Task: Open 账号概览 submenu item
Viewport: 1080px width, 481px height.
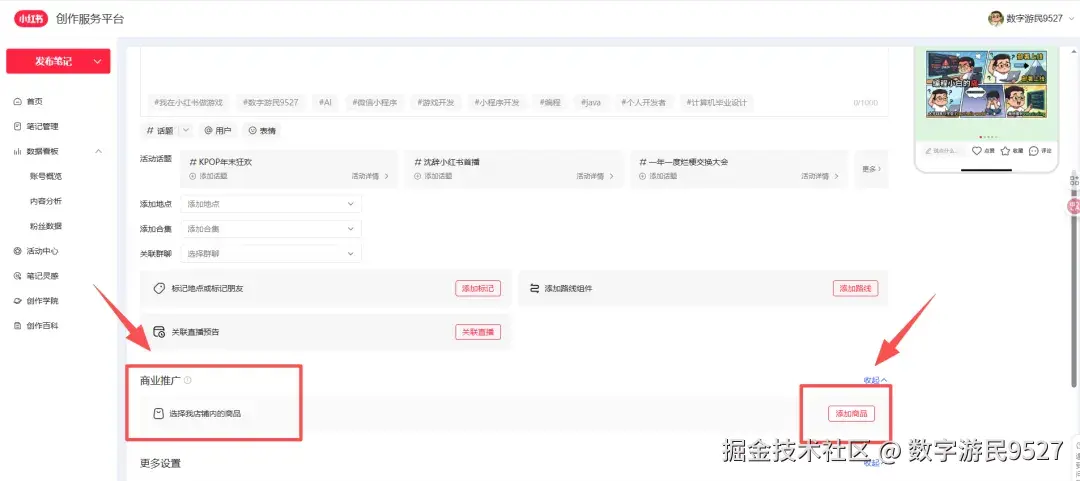Action: 45,176
